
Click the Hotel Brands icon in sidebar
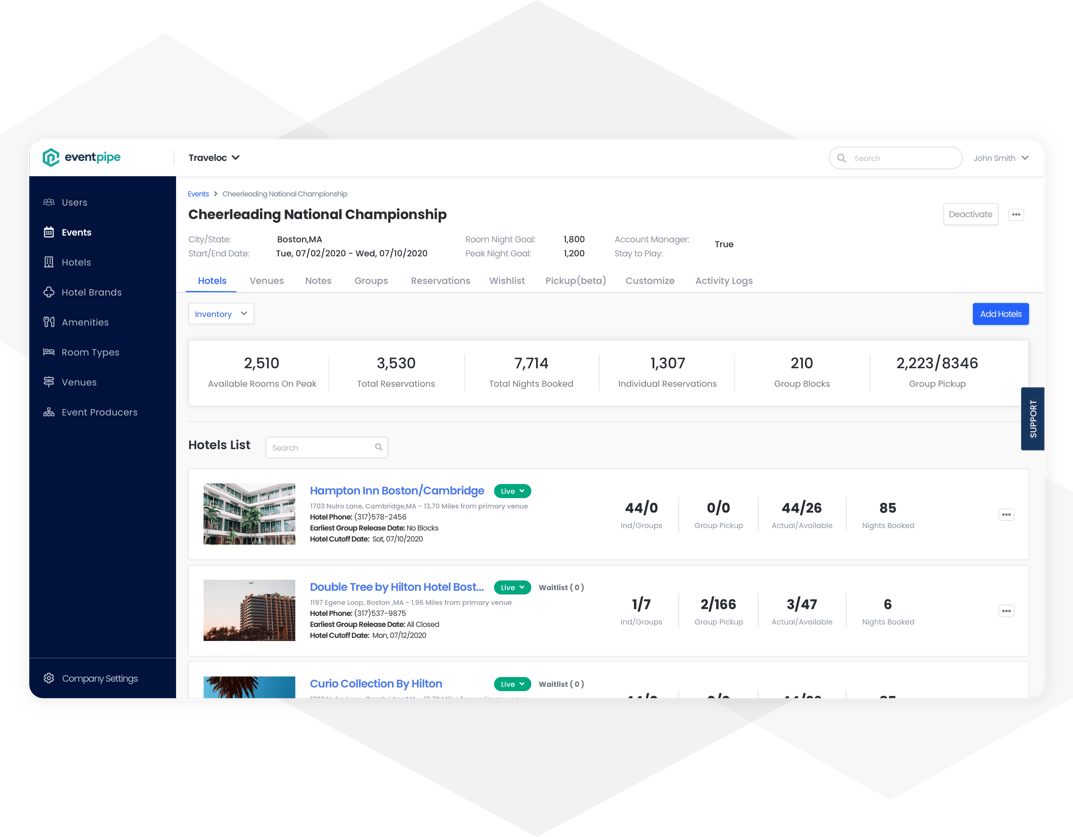(x=49, y=292)
